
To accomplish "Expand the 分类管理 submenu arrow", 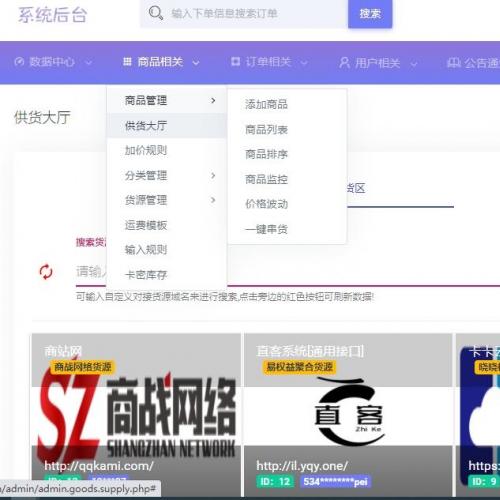I will pyautogui.click(x=213, y=175).
